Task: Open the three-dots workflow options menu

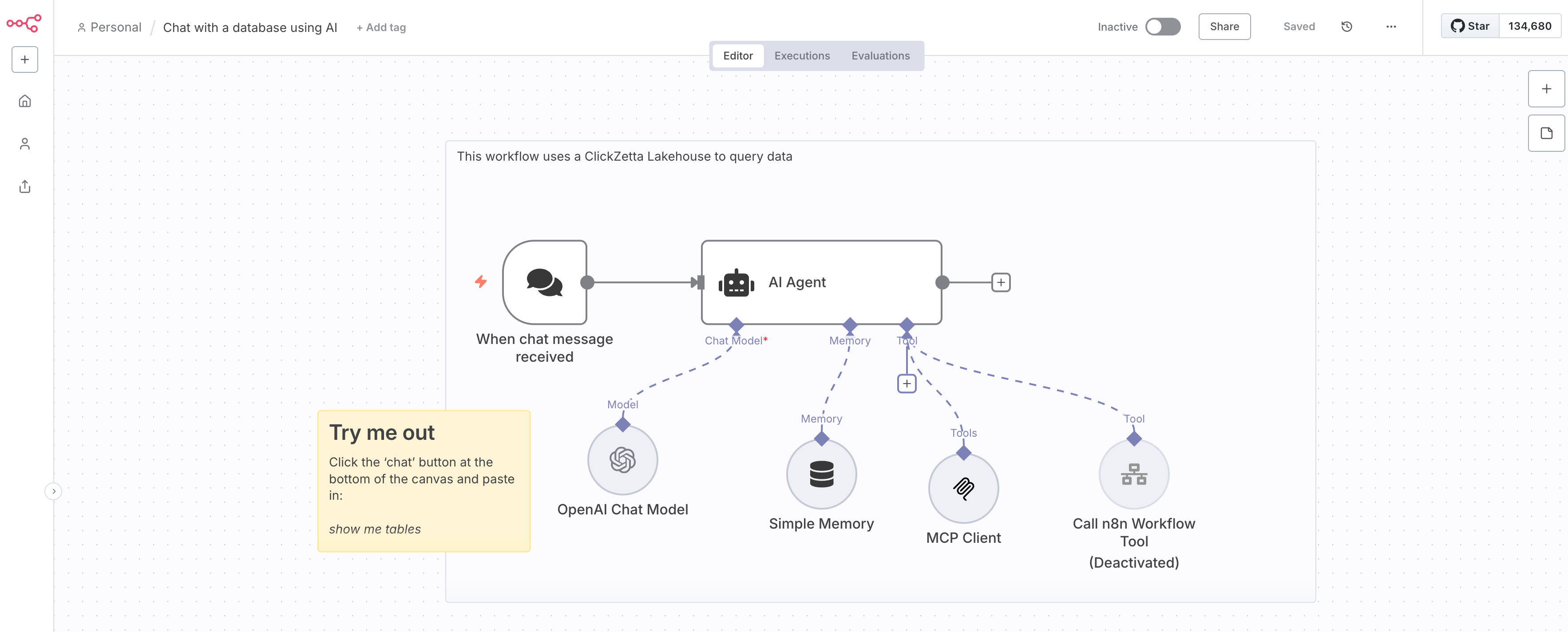Action: click(1391, 27)
